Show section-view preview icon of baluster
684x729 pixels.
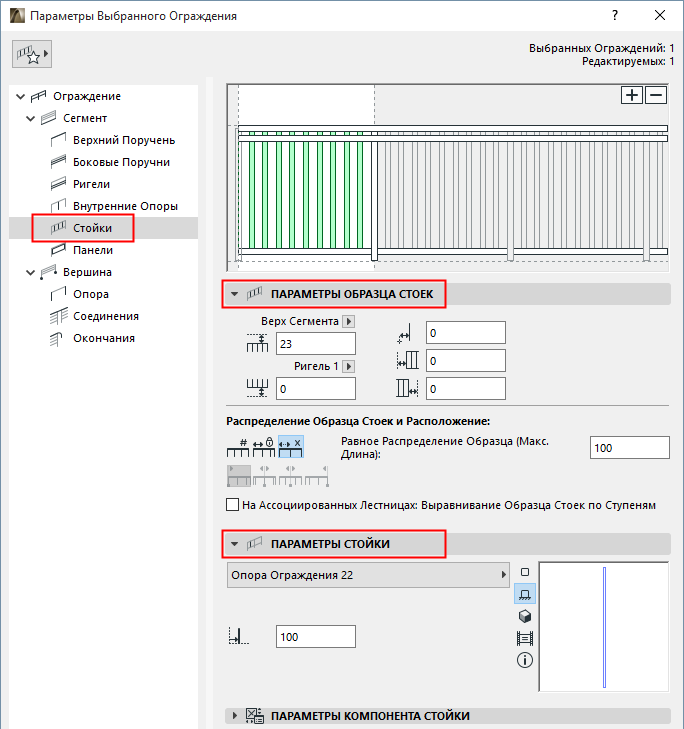(x=525, y=638)
